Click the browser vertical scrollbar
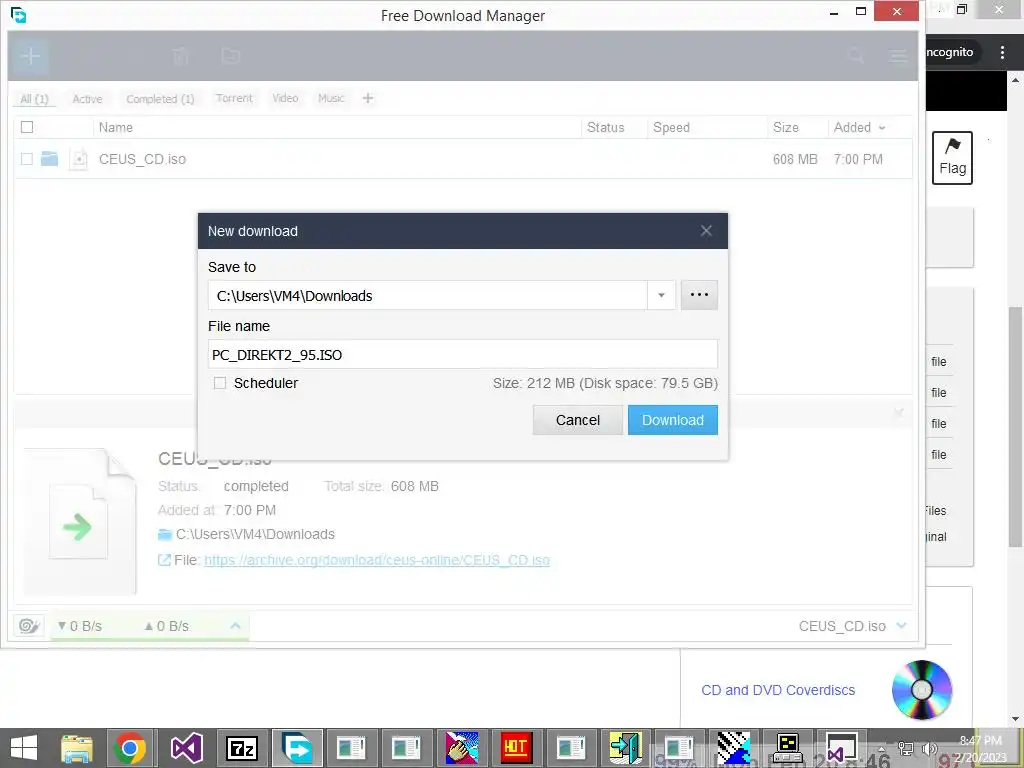1024x768 pixels. tap(1016, 426)
